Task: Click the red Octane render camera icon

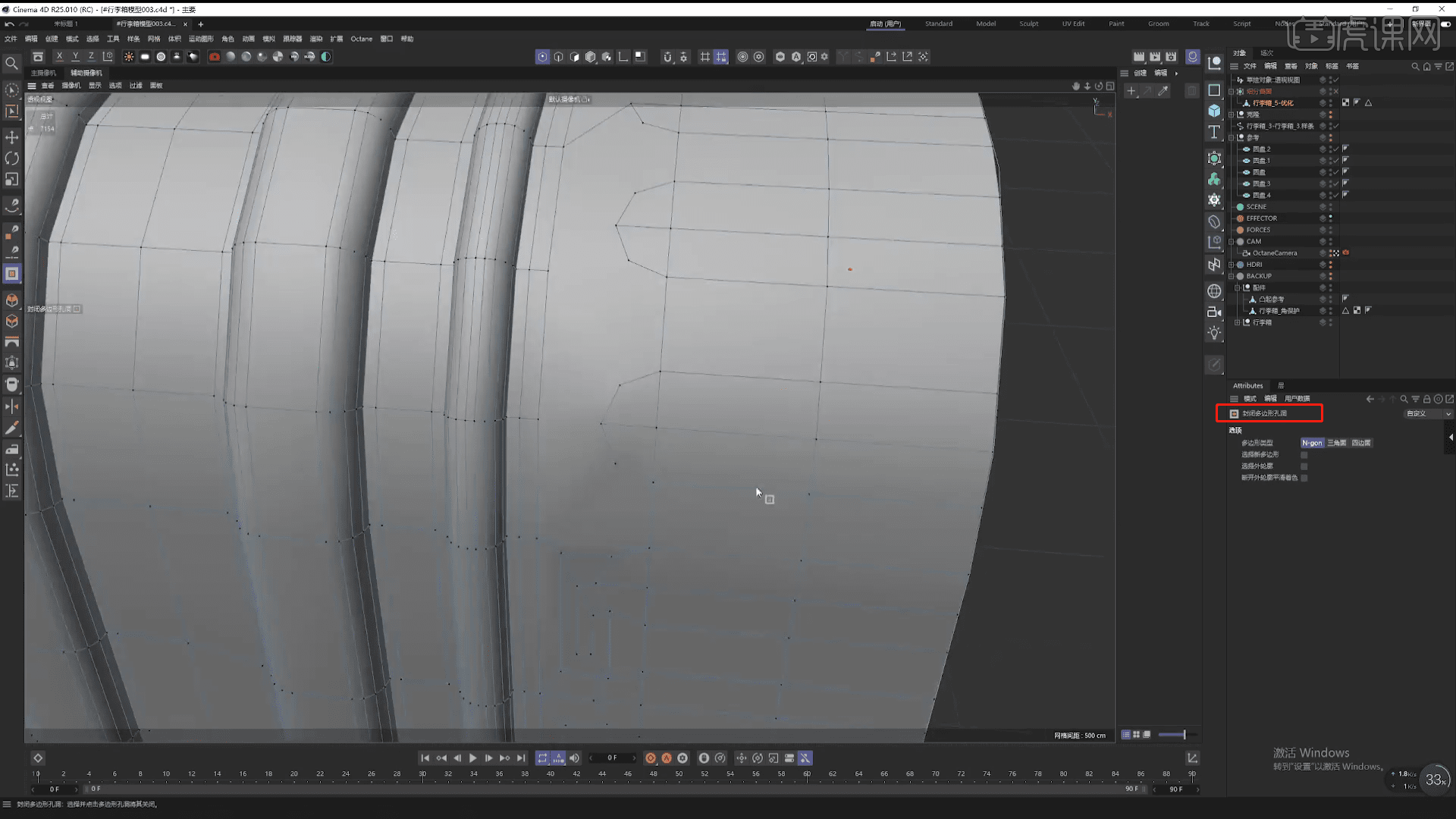Action: 215,57
